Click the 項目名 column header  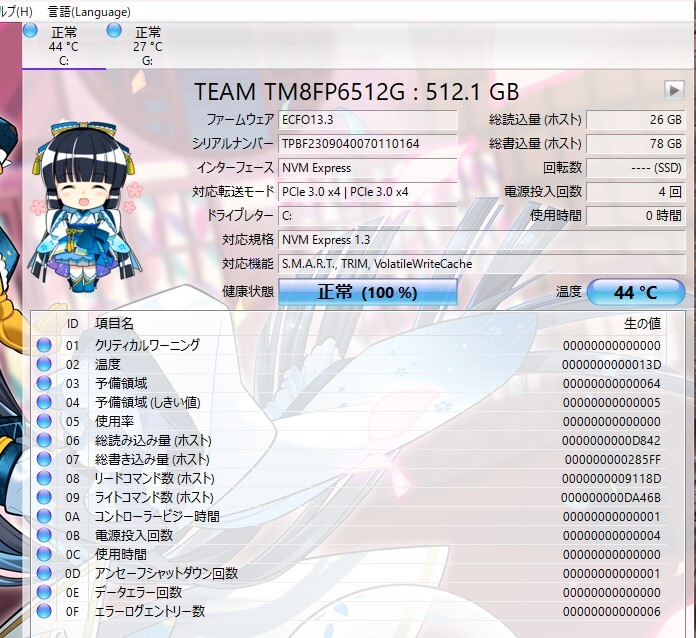coord(114,323)
